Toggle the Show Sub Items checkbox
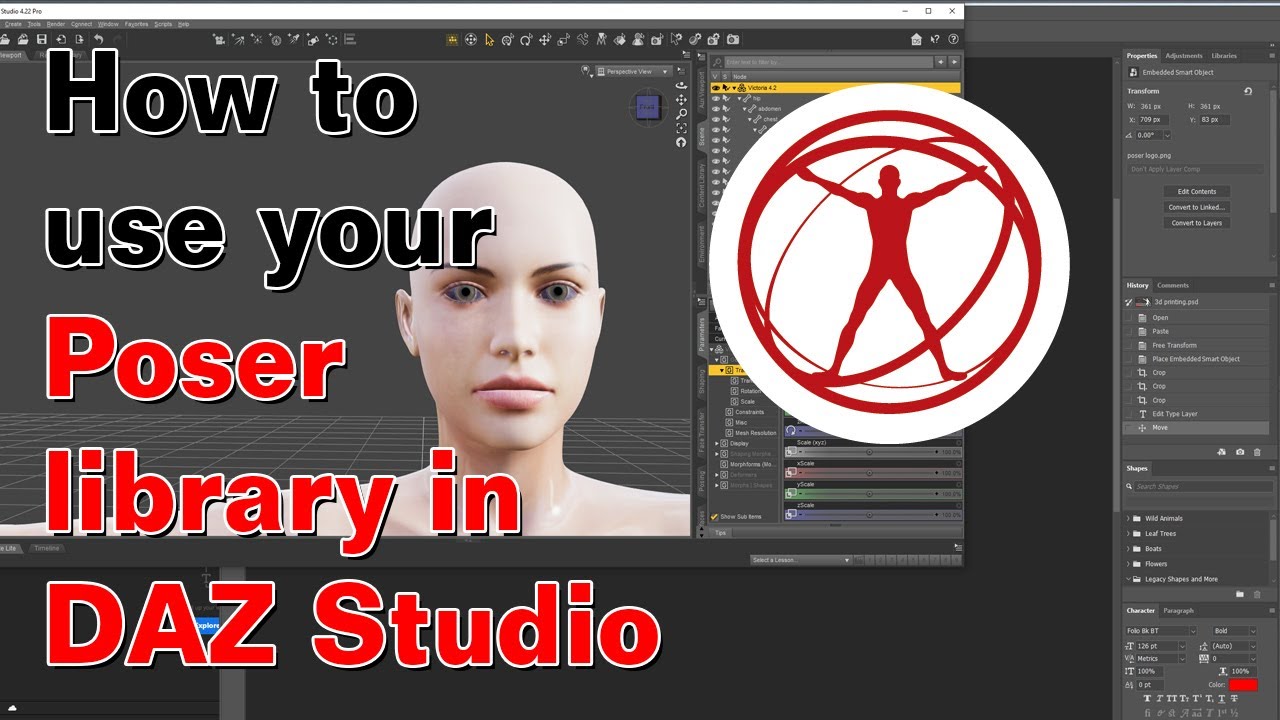 [x=714, y=517]
